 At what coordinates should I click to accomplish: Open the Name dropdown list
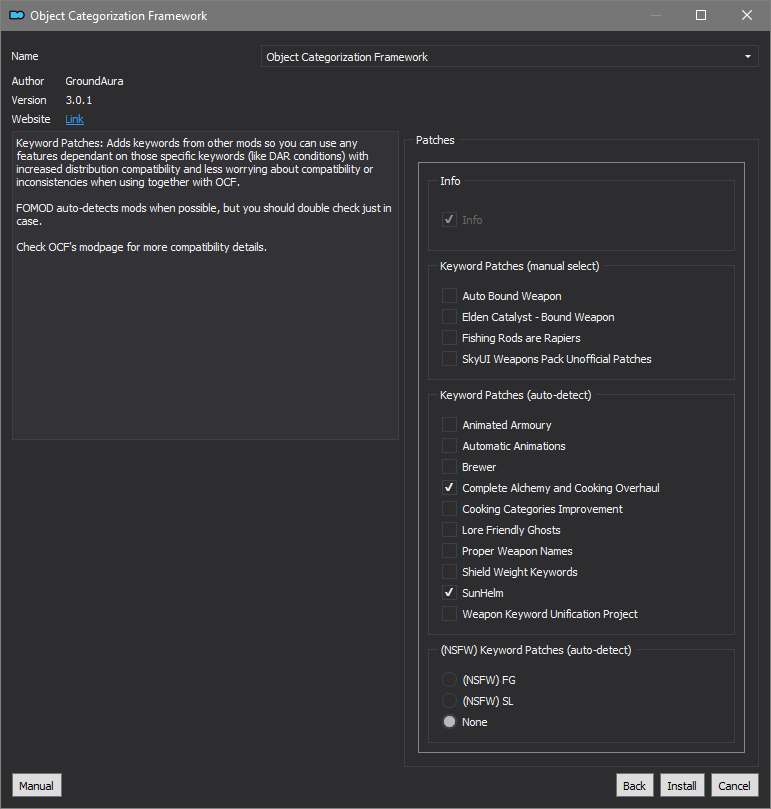509,57
